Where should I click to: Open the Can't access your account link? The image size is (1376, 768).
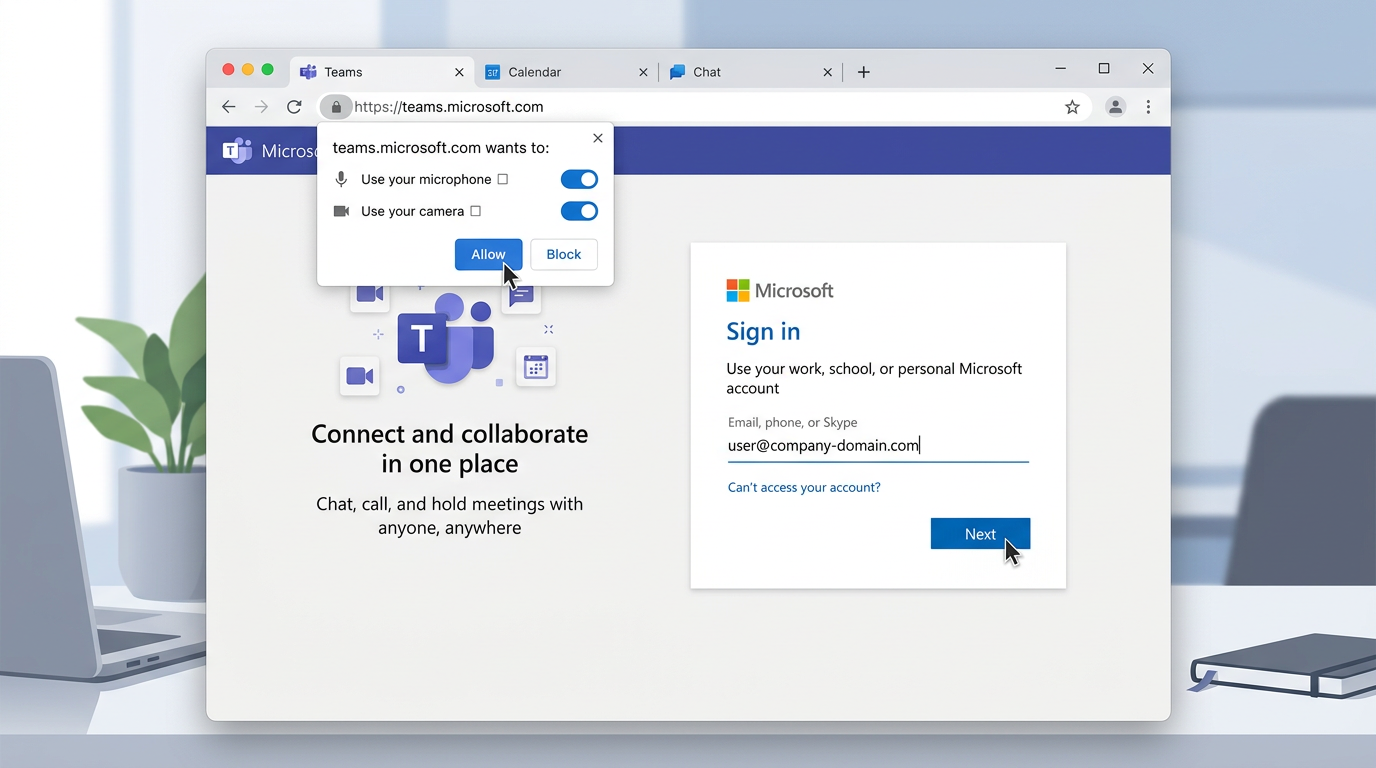pos(804,487)
